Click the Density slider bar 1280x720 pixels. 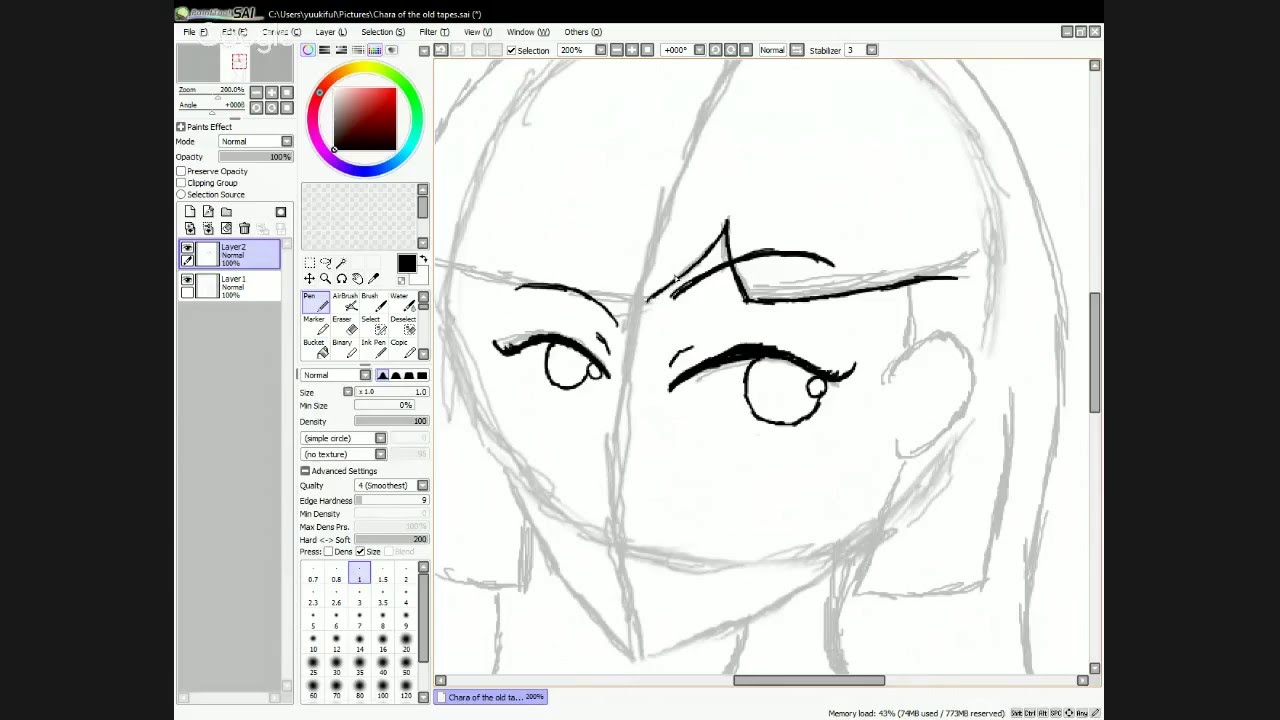pyautogui.click(x=391, y=421)
